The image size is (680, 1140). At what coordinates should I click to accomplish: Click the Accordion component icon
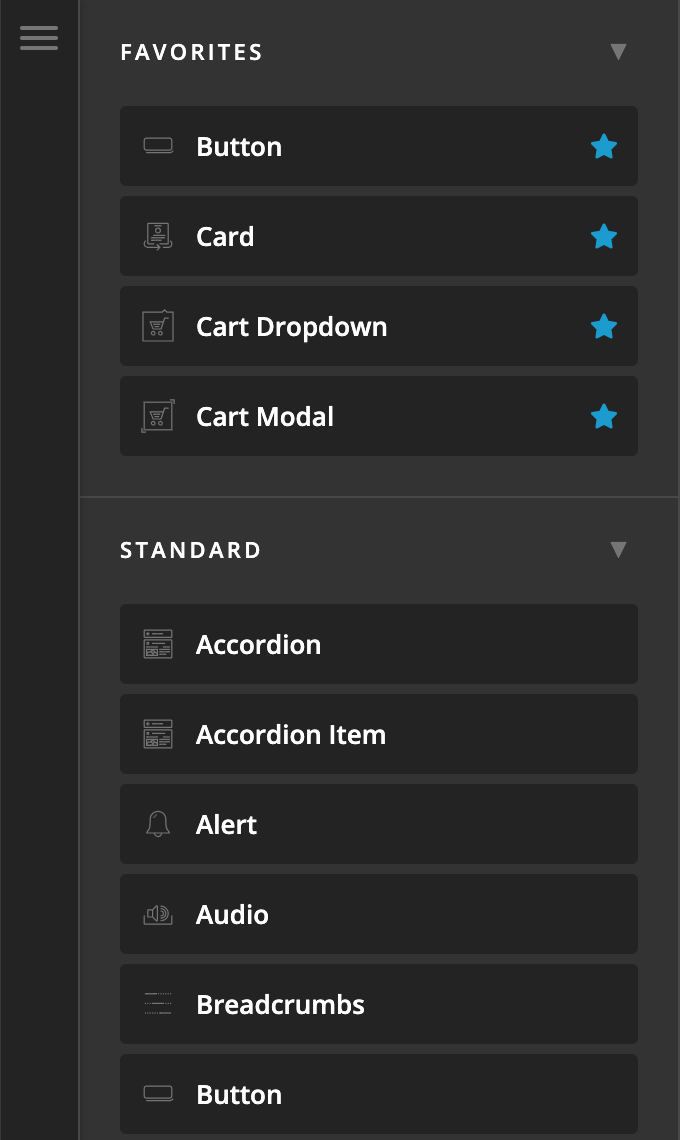pyautogui.click(x=157, y=644)
